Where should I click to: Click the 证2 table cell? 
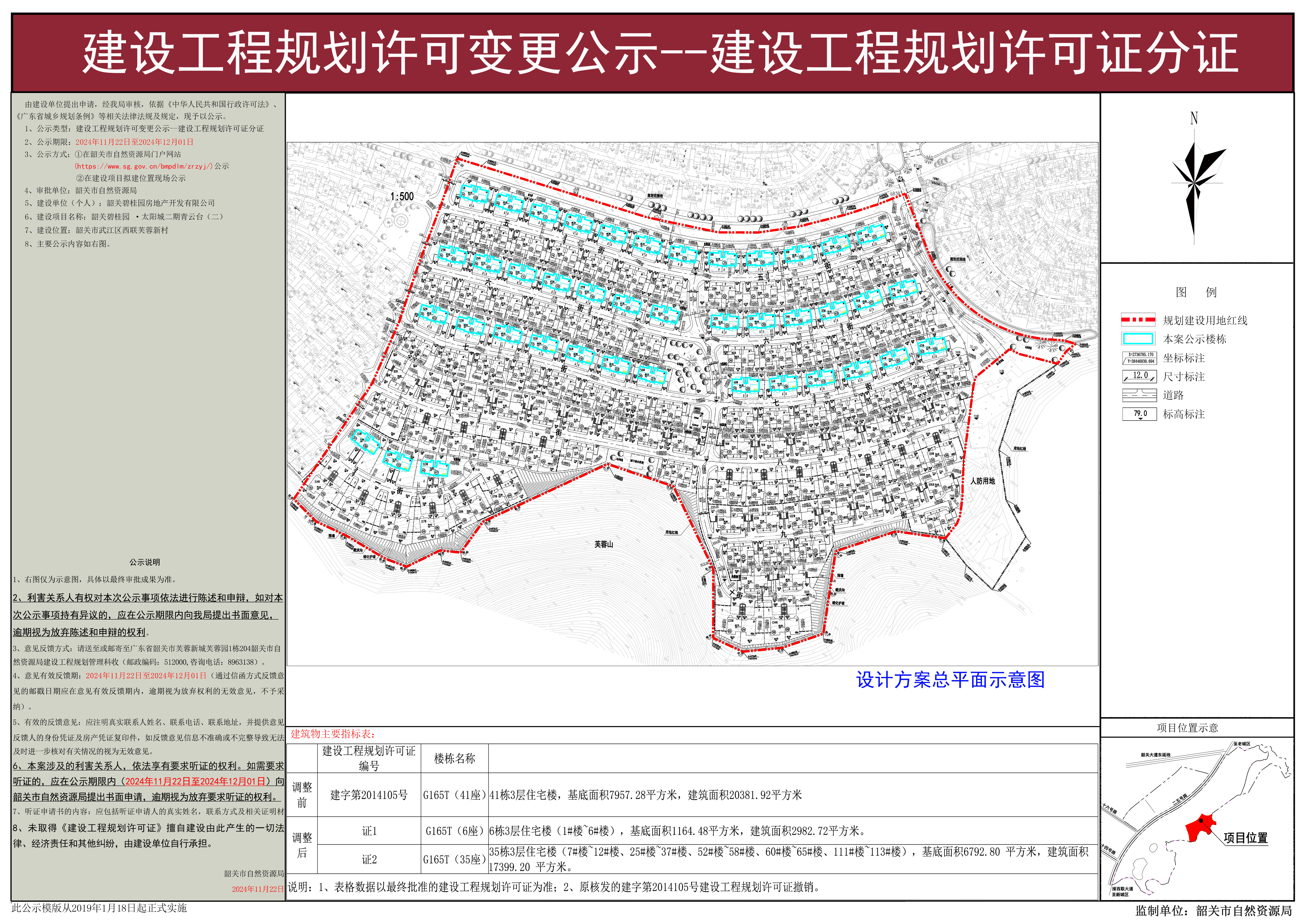click(x=369, y=859)
